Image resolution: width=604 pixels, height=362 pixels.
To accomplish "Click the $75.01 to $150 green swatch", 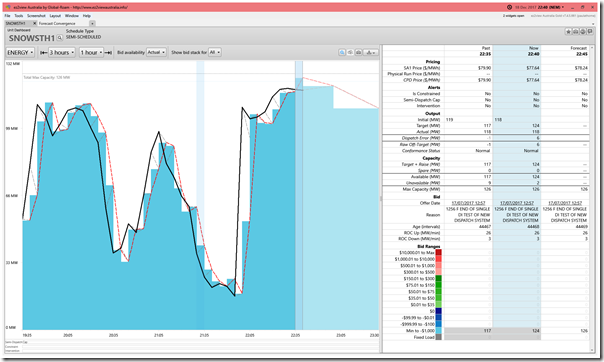I will coord(438,285).
